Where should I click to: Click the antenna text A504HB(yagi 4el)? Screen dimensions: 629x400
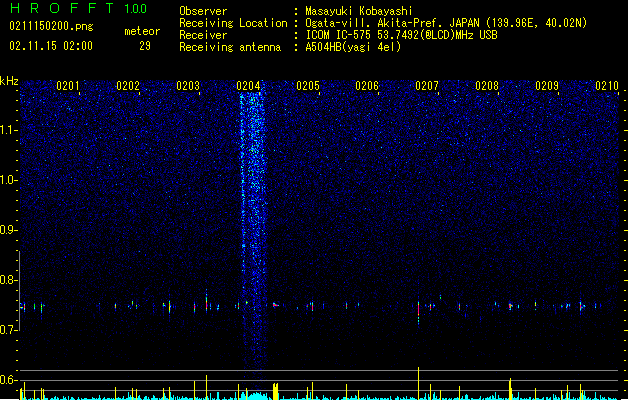[353, 47]
